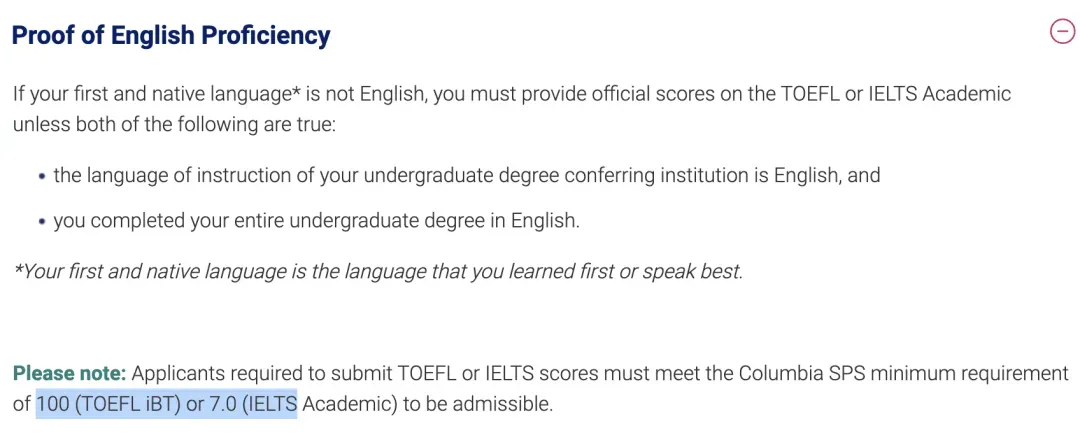Viewport: 1080px width, 442px height.
Task: Click the highlighted "7.0 (IELTS" text
Action: (253, 404)
